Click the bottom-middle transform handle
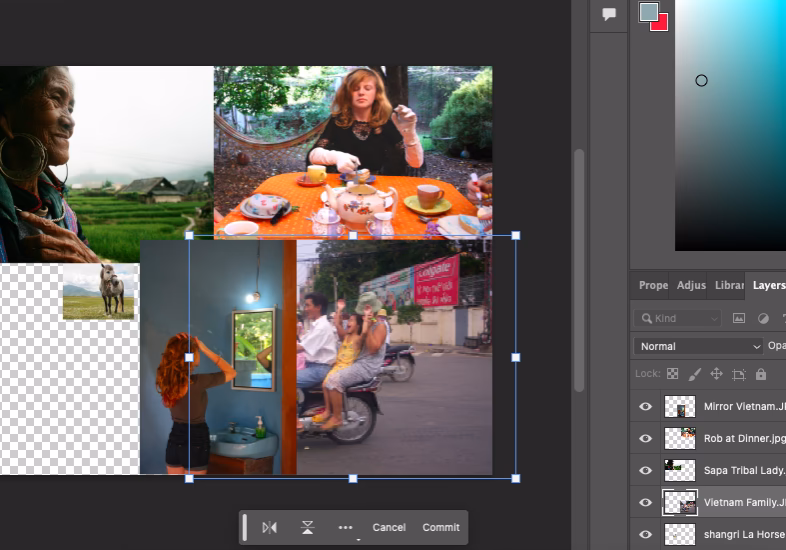 (353, 479)
